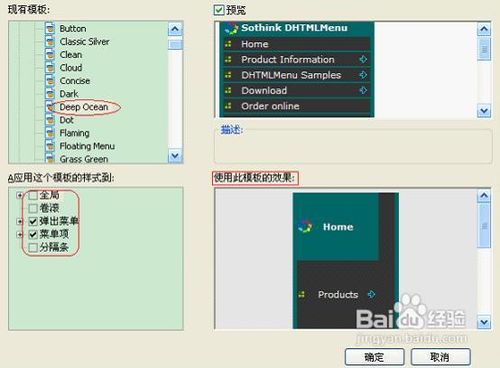Viewport: 500px width, 368px height.
Task: Click Products in the effect preview
Action: click(338, 294)
